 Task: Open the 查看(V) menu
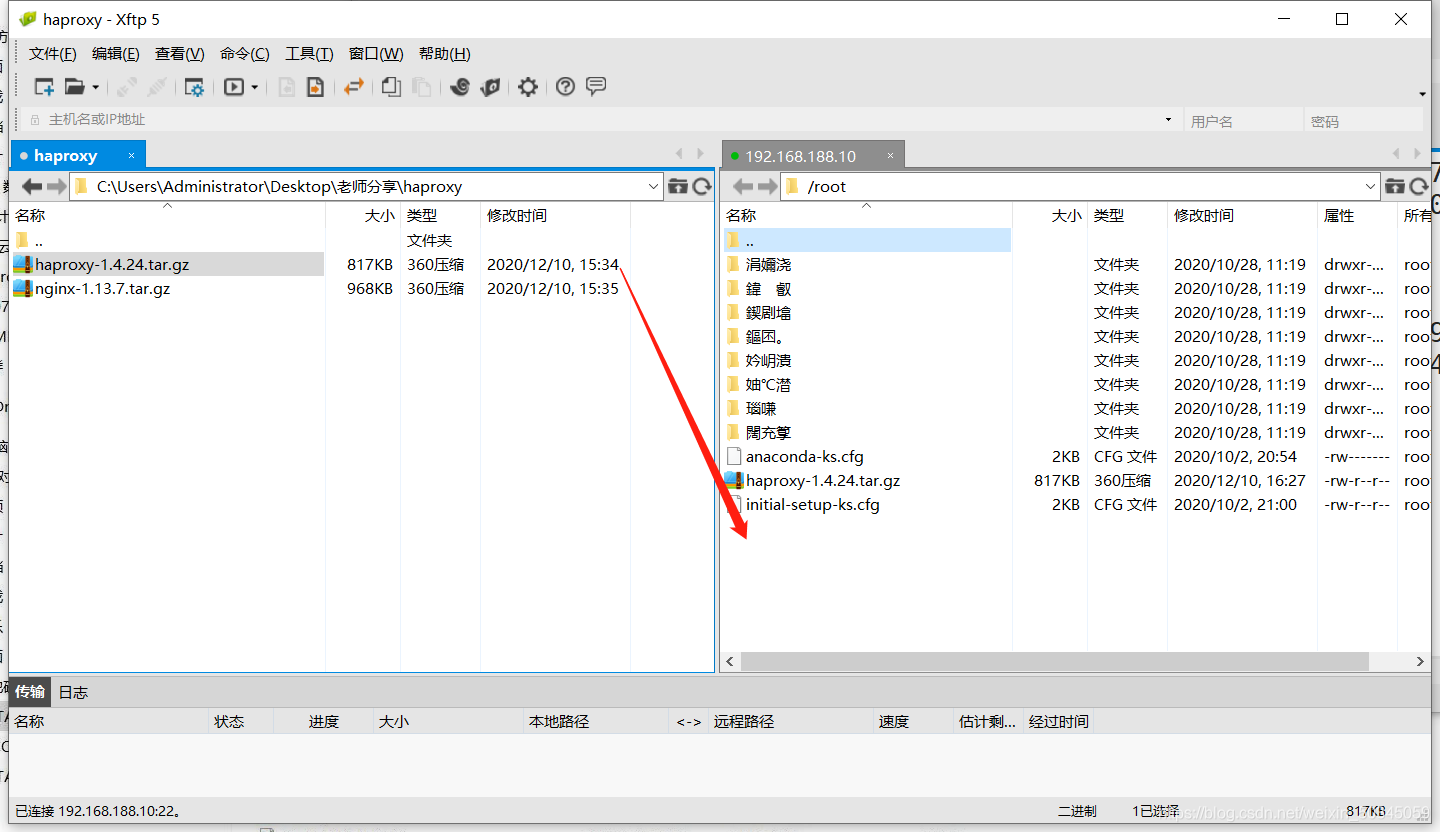(x=180, y=54)
